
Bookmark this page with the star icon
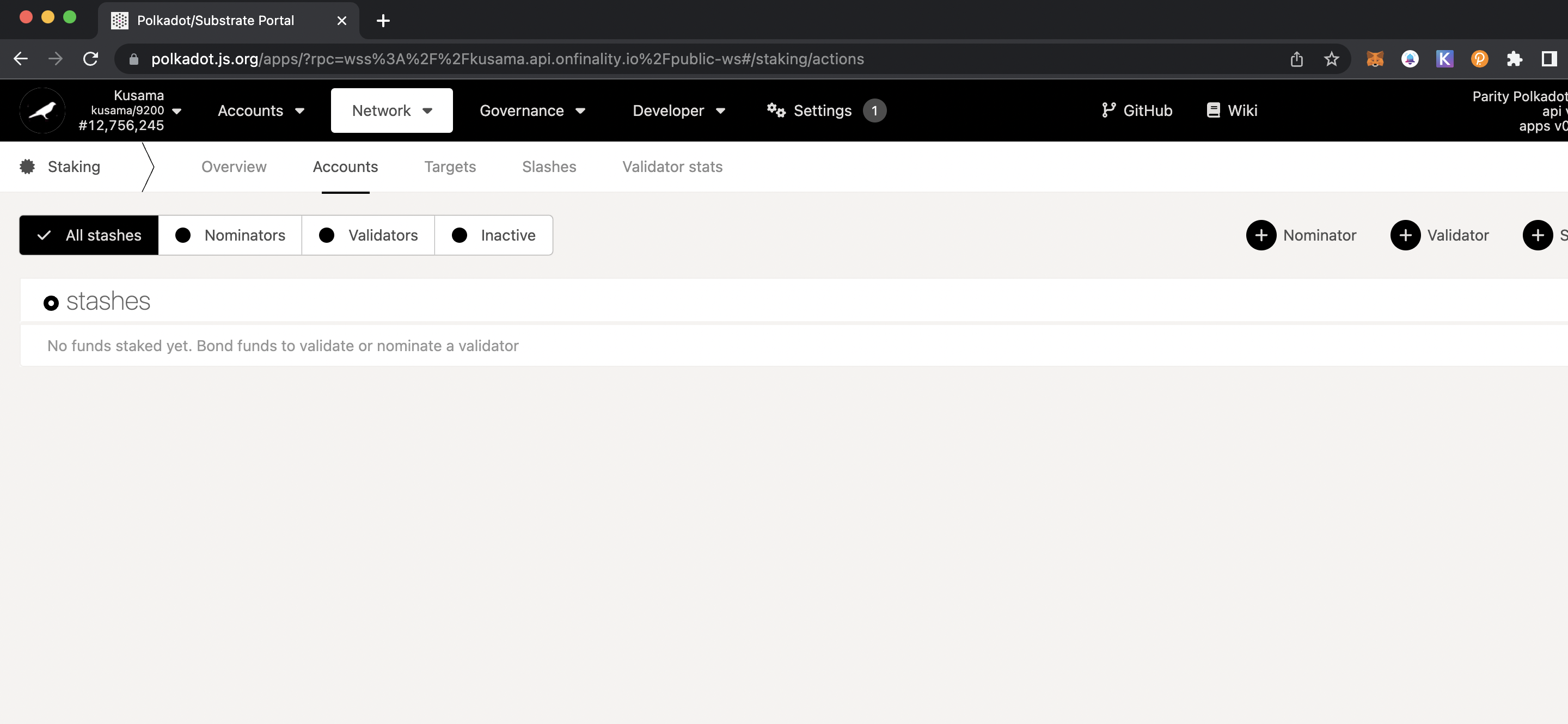coord(1331,59)
